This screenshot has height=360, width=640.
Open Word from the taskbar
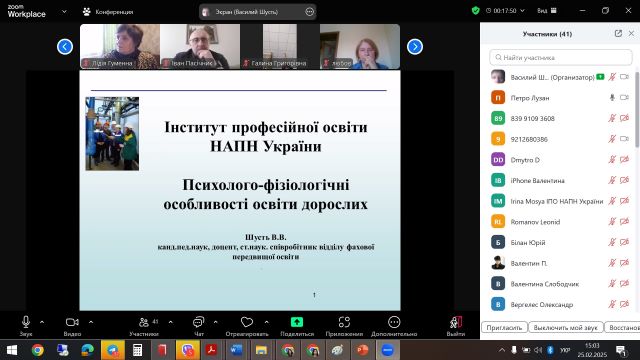(236, 350)
